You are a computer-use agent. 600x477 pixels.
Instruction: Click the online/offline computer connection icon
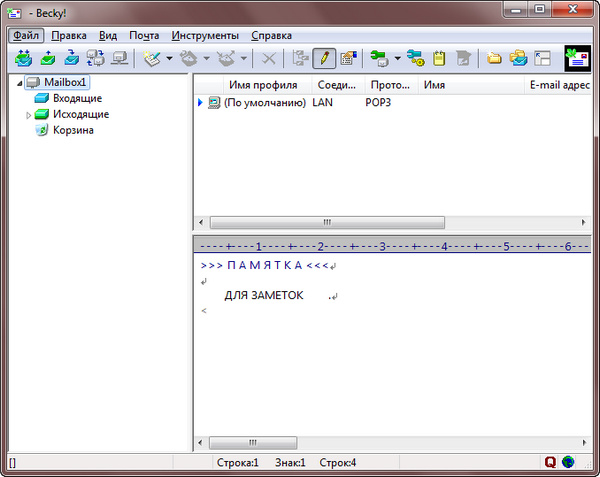119,58
